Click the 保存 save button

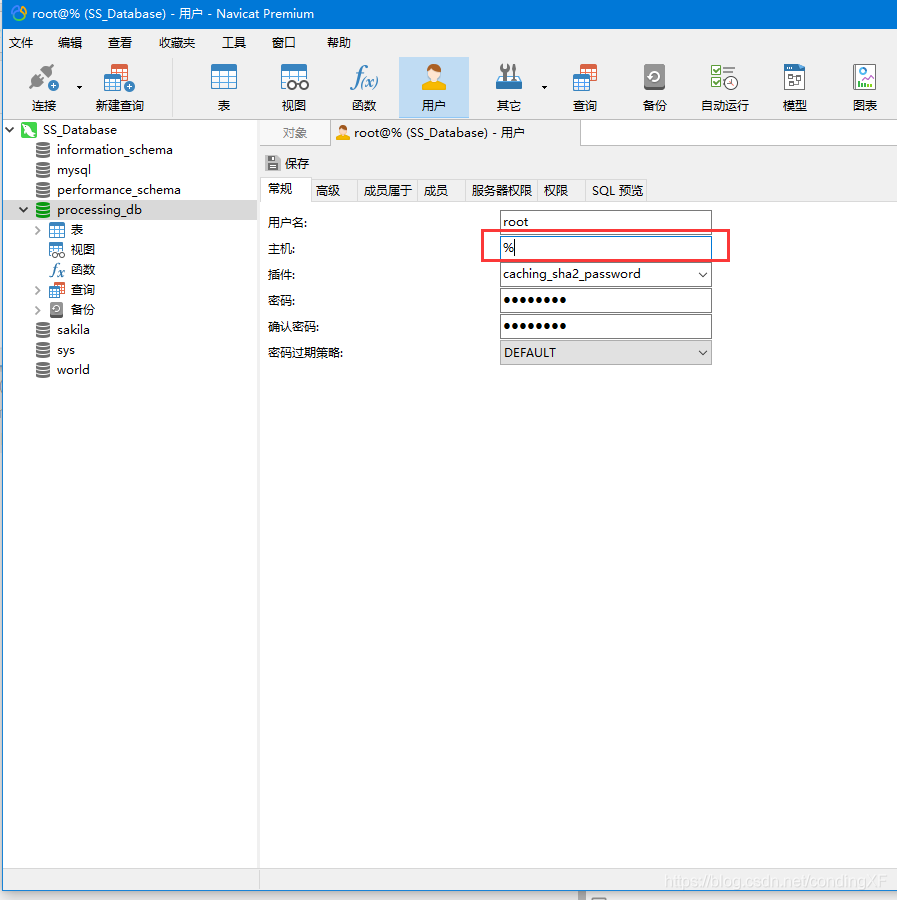point(288,164)
